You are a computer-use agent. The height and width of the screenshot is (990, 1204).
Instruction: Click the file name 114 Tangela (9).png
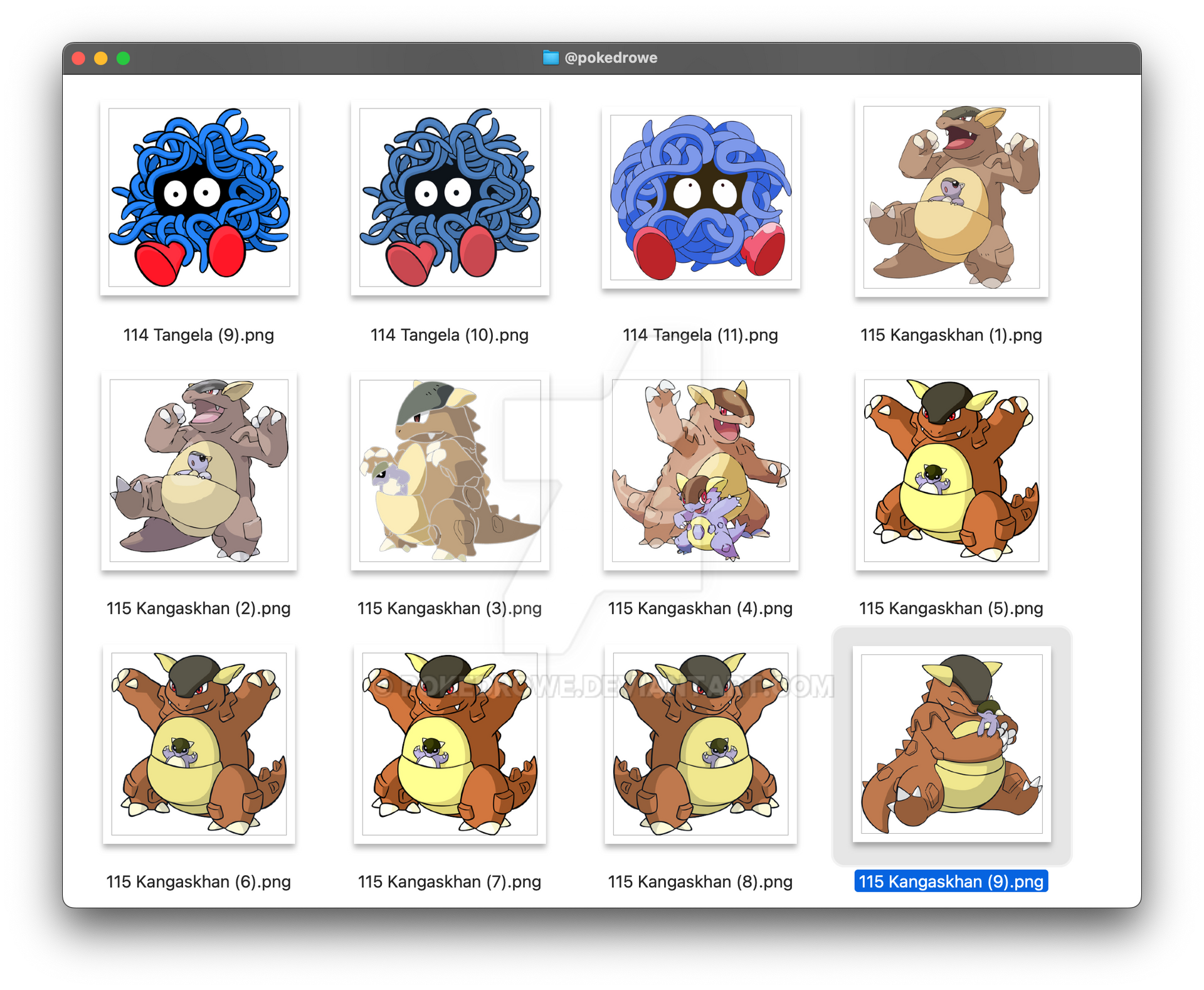click(x=199, y=335)
